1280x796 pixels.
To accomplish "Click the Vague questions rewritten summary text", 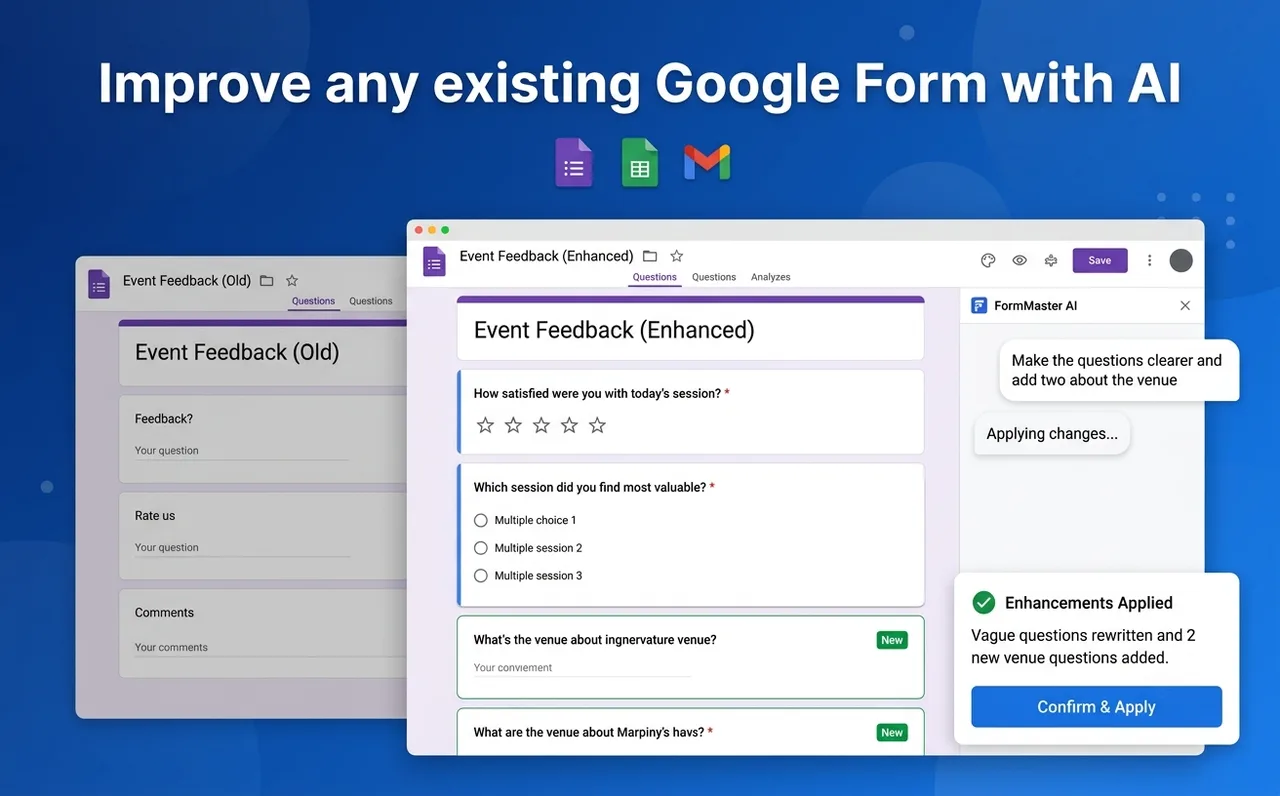I will tap(1083, 646).
